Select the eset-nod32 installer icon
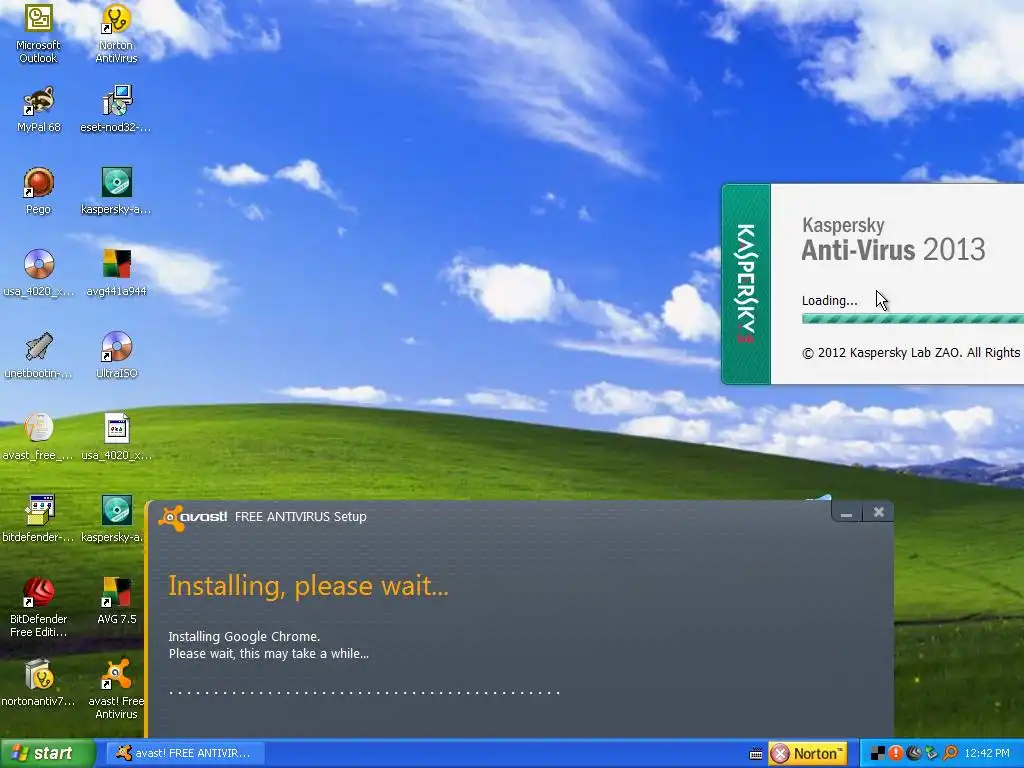This screenshot has height=768, width=1024. tap(116, 109)
